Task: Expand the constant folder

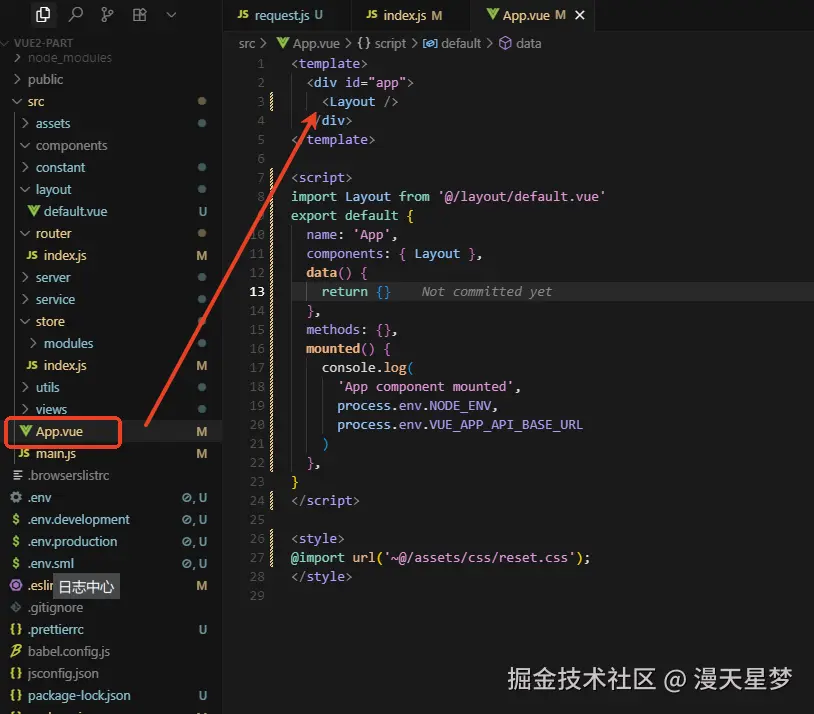Action: pos(60,167)
